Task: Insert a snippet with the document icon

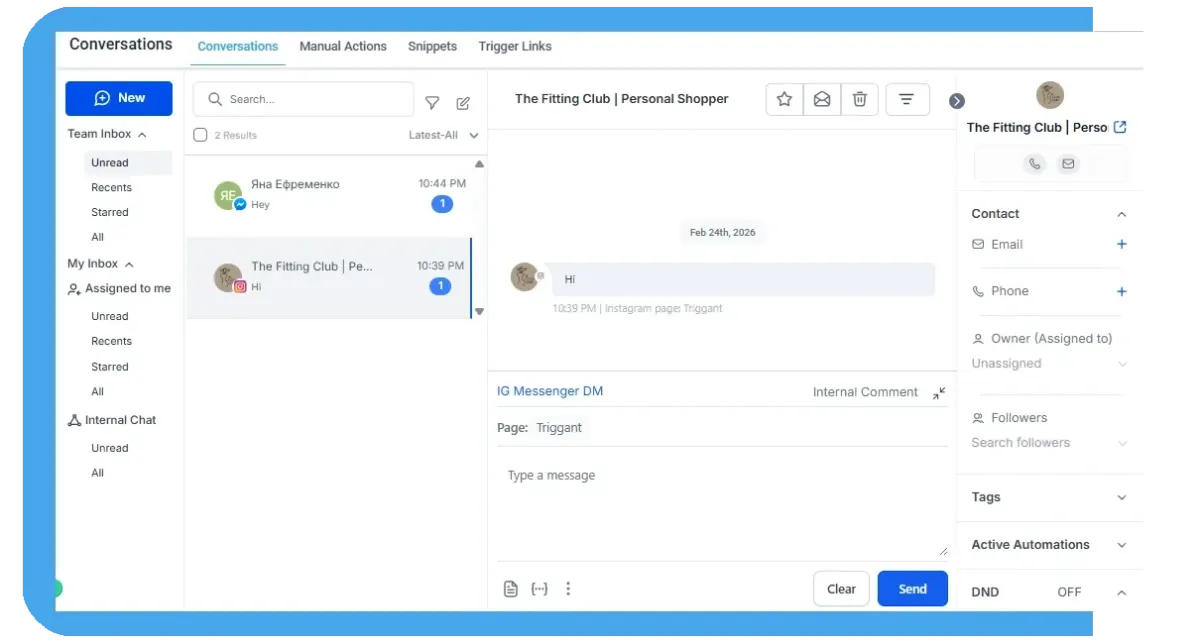Action: 510,588
